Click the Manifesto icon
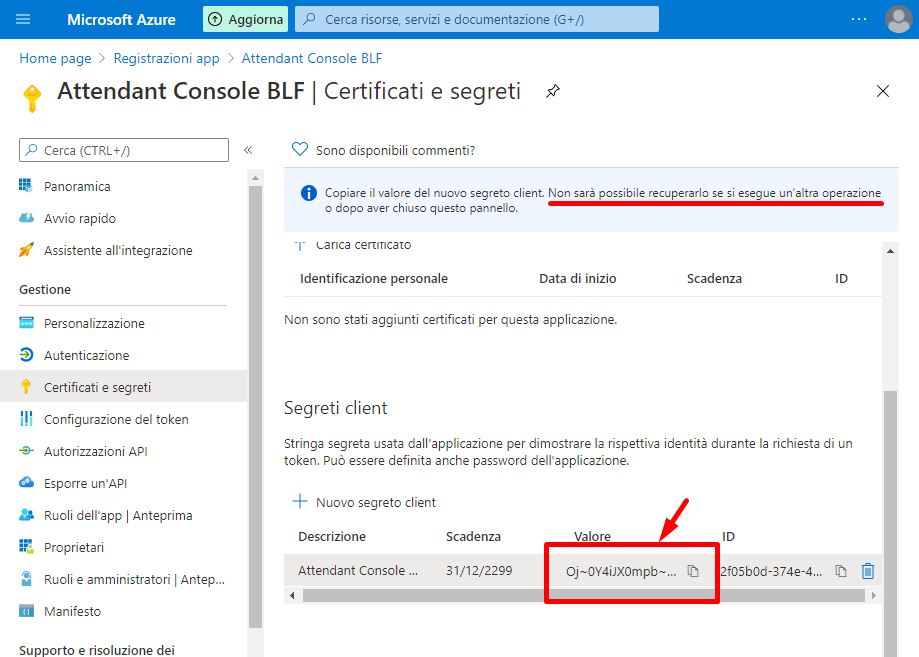This screenshot has height=657, width=919. click(x=26, y=611)
